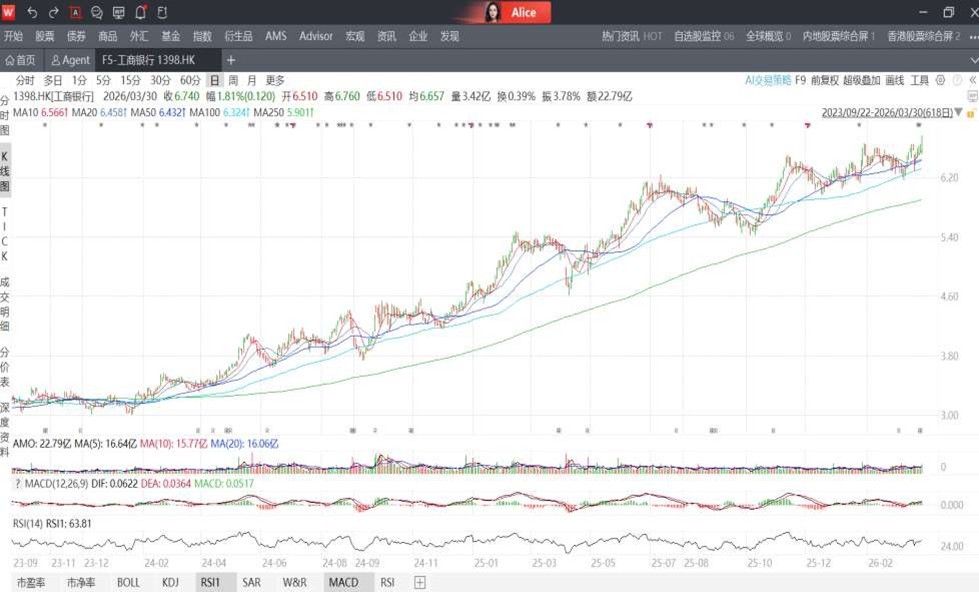
Task: Open the chat message bubble icon
Action: [97, 12]
